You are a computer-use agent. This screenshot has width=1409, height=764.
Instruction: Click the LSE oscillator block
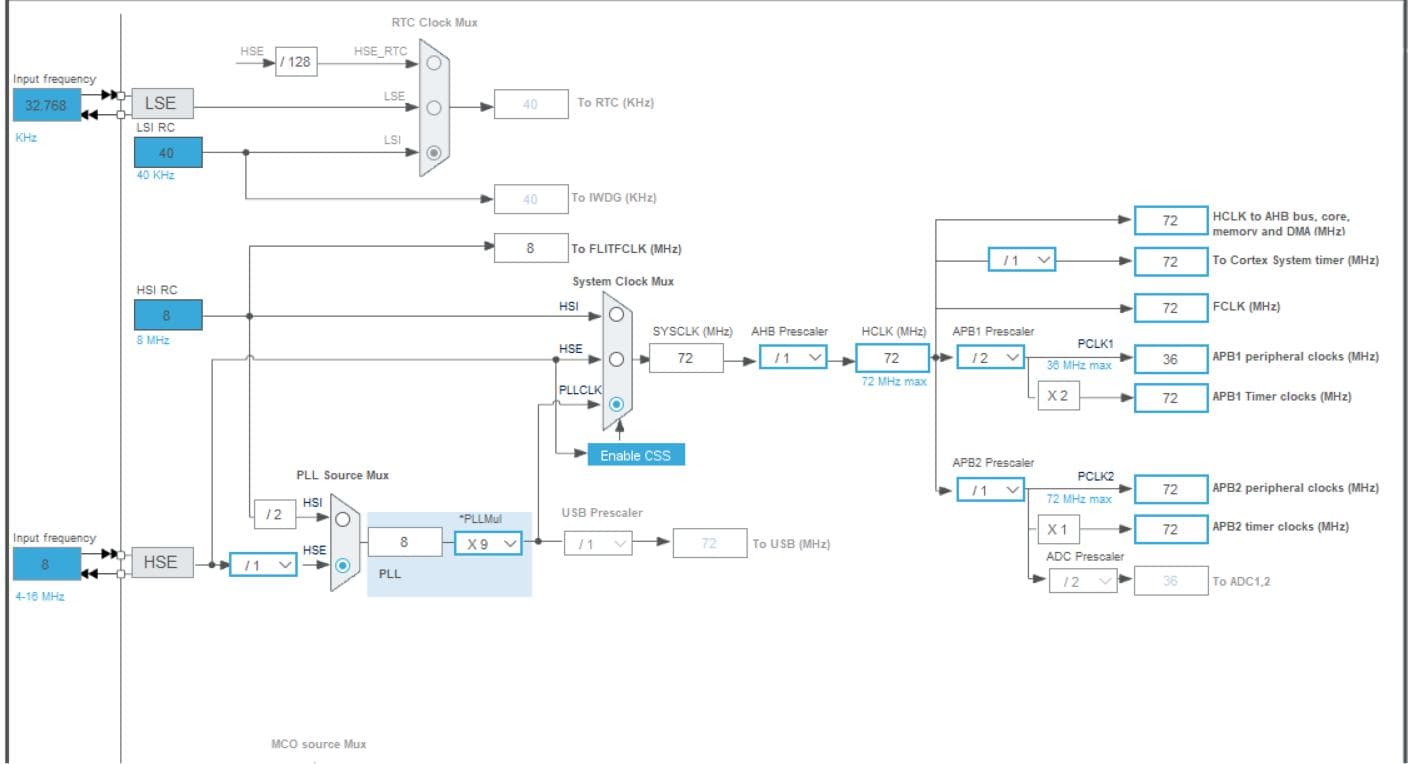[162, 103]
